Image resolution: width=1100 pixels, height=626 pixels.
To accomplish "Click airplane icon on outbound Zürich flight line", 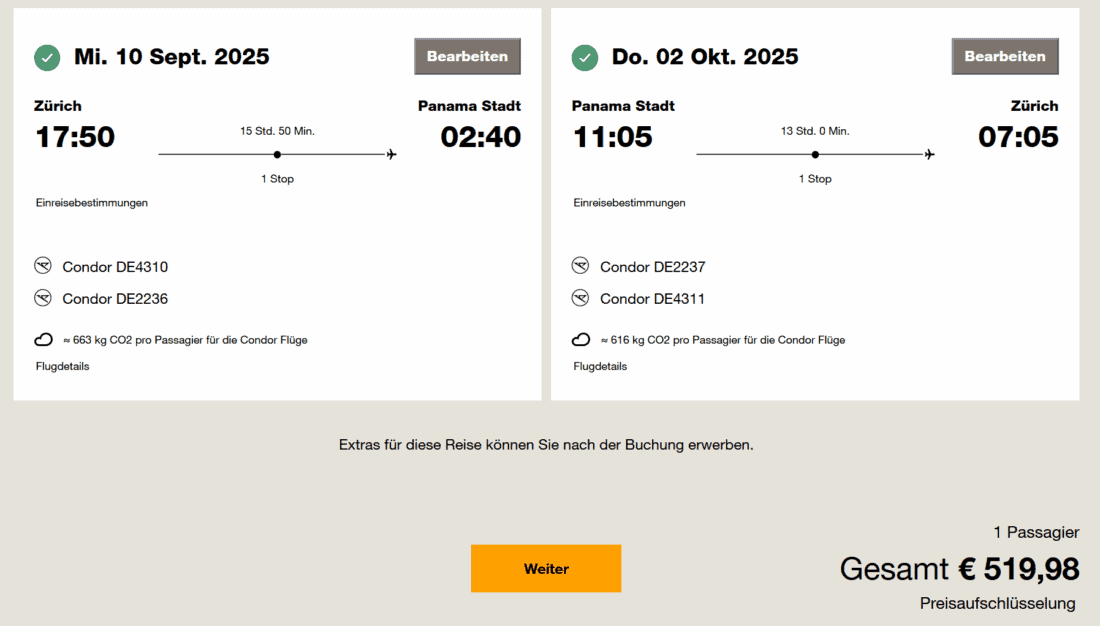I will (x=391, y=154).
